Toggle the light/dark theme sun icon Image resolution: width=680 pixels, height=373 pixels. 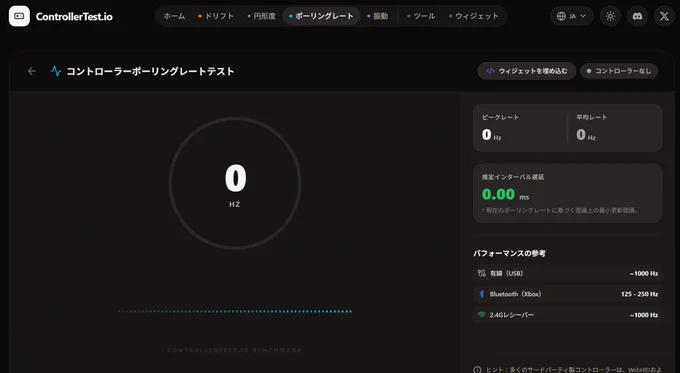click(610, 16)
